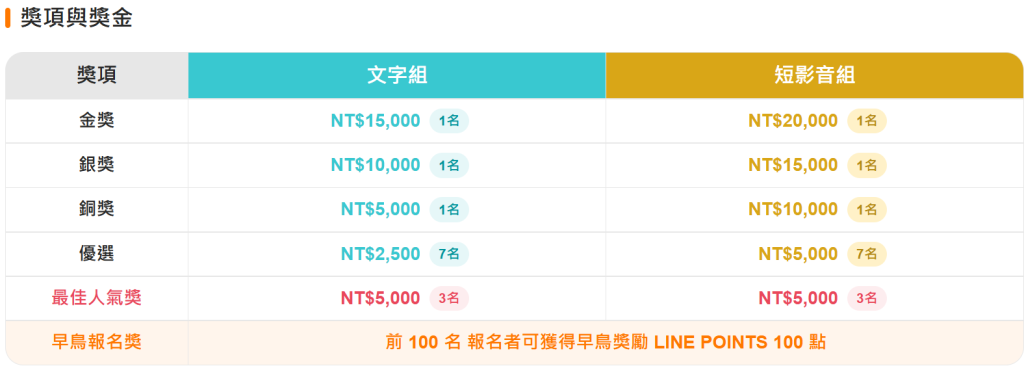Click the 1名 badge beside 文字組 NT$10,000
This screenshot has width=1024, height=366.
coord(449,165)
